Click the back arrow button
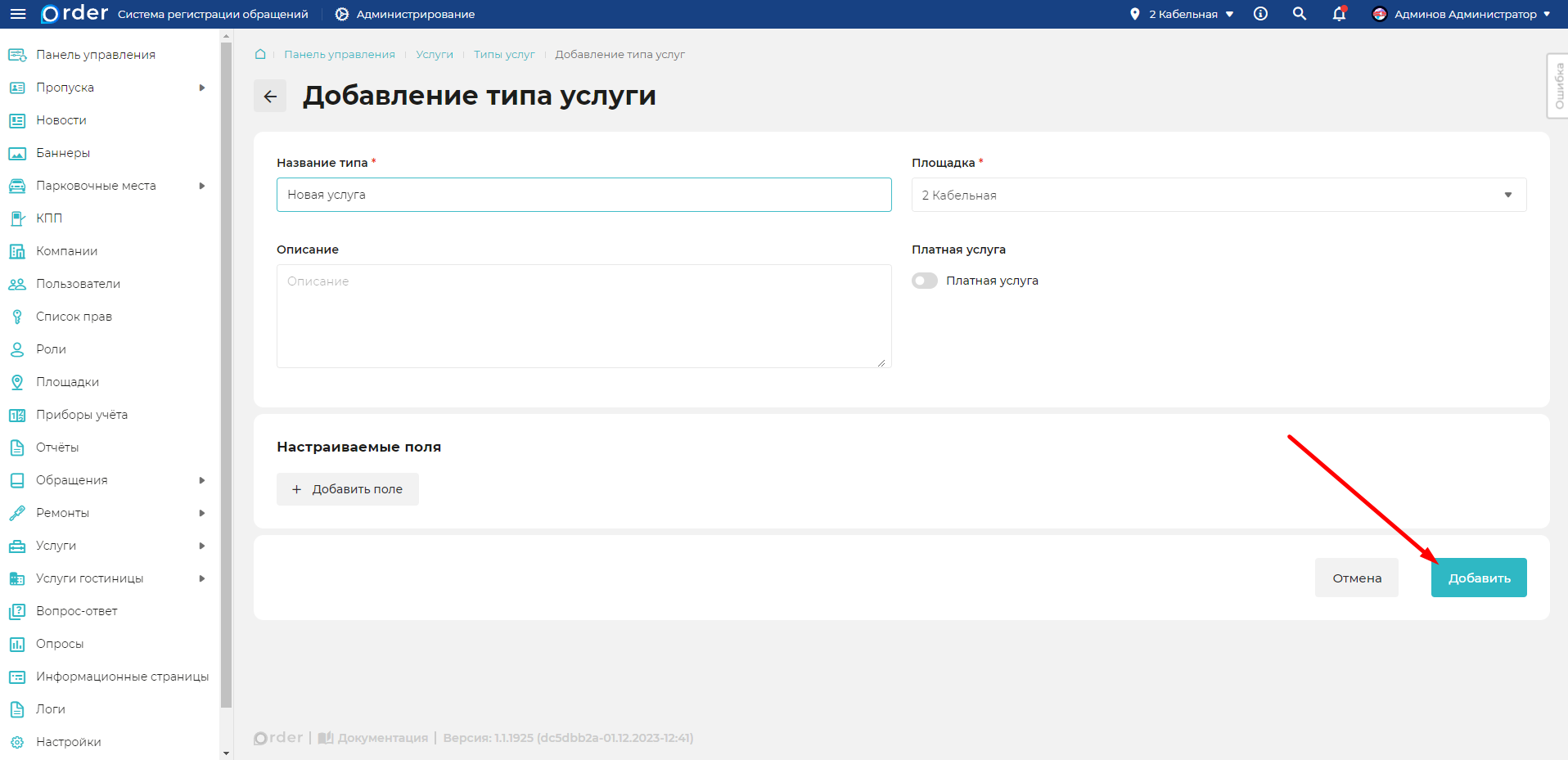 point(270,96)
